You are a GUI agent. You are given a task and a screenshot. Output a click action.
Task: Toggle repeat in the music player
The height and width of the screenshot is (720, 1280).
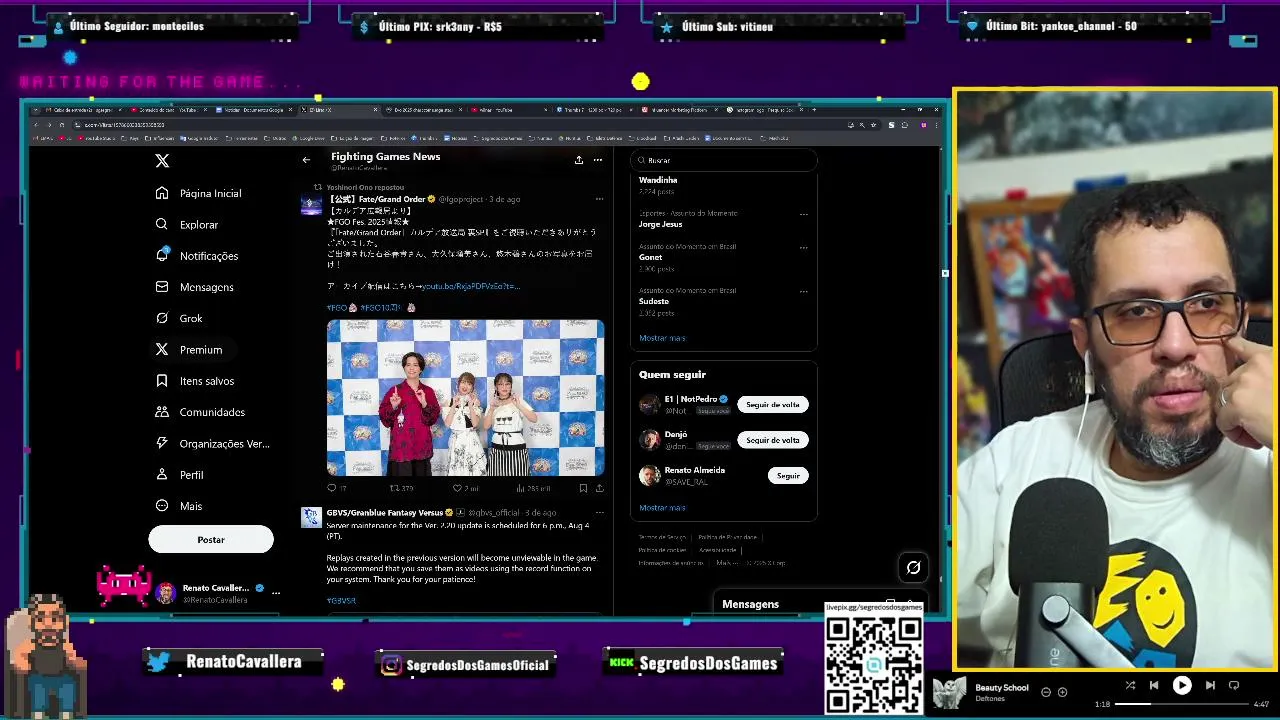point(1234,685)
